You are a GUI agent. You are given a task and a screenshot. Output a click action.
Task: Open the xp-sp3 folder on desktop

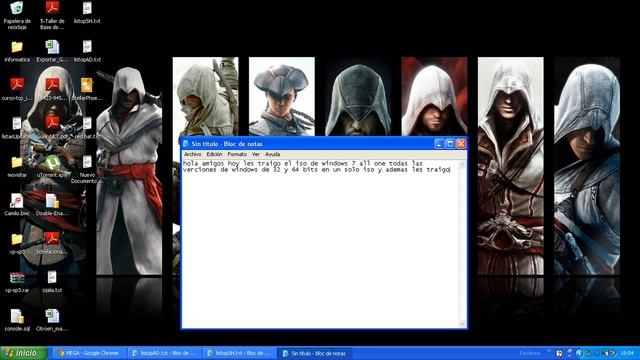coord(17,244)
